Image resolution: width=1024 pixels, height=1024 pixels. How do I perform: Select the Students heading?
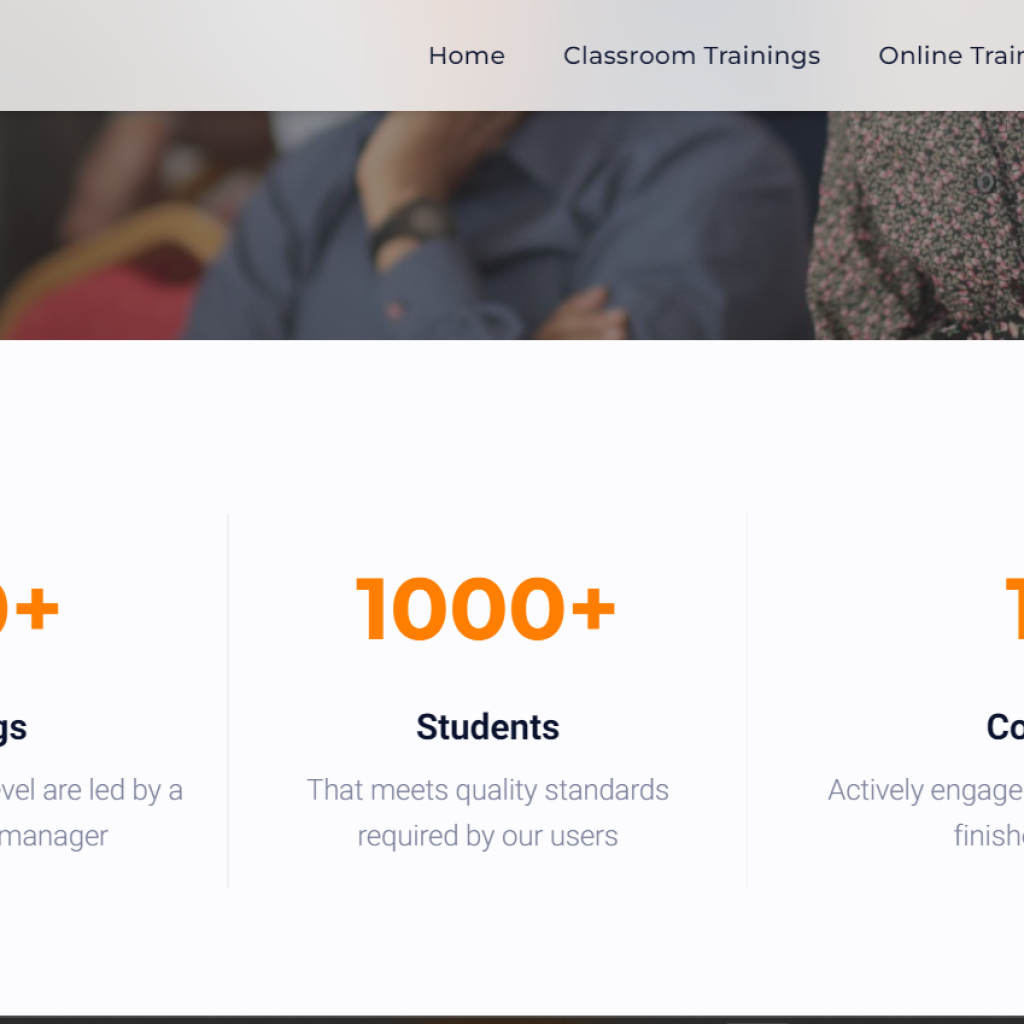point(488,727)
